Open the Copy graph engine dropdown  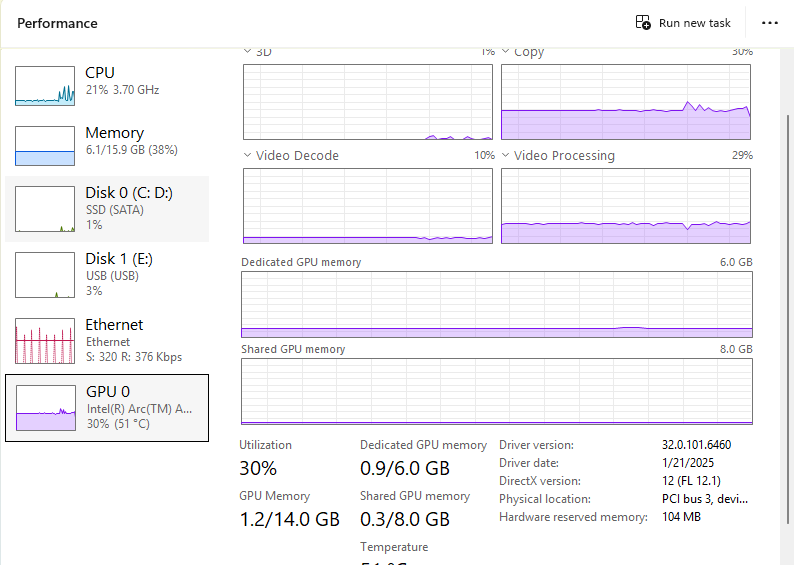(x=506, y=51)
